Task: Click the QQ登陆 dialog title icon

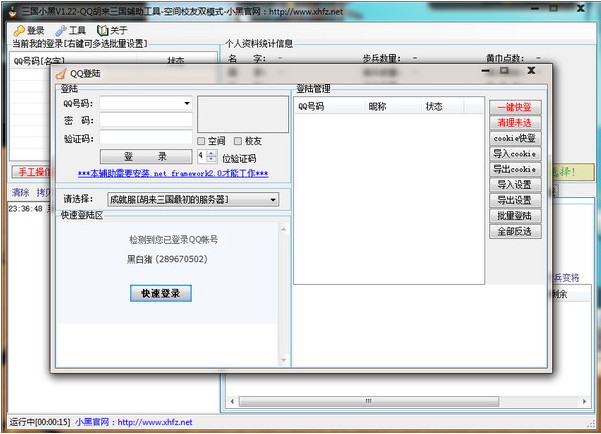Action: pyautogui.click(x=61, y=73)
